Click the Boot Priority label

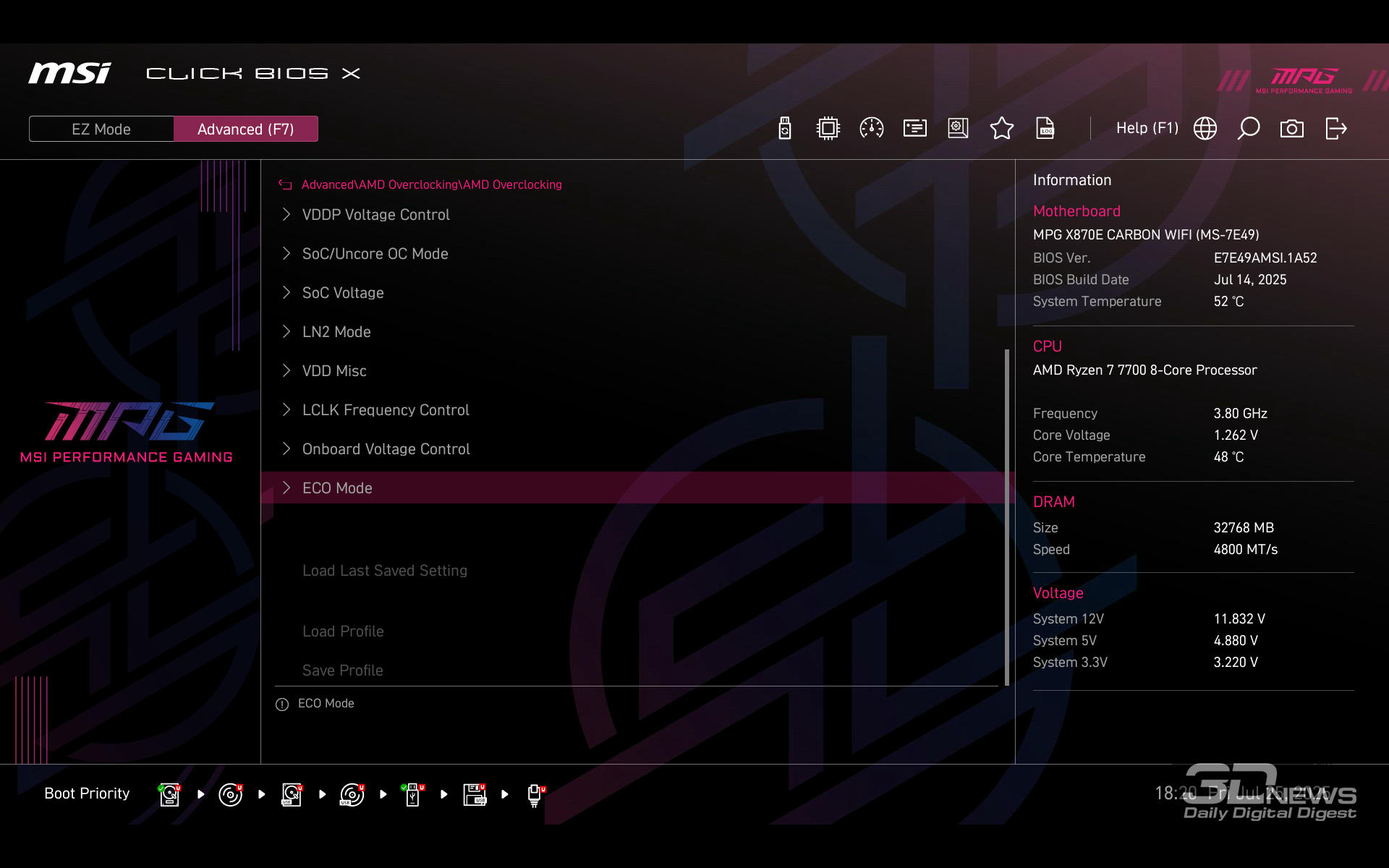click(x=87, y=793)
